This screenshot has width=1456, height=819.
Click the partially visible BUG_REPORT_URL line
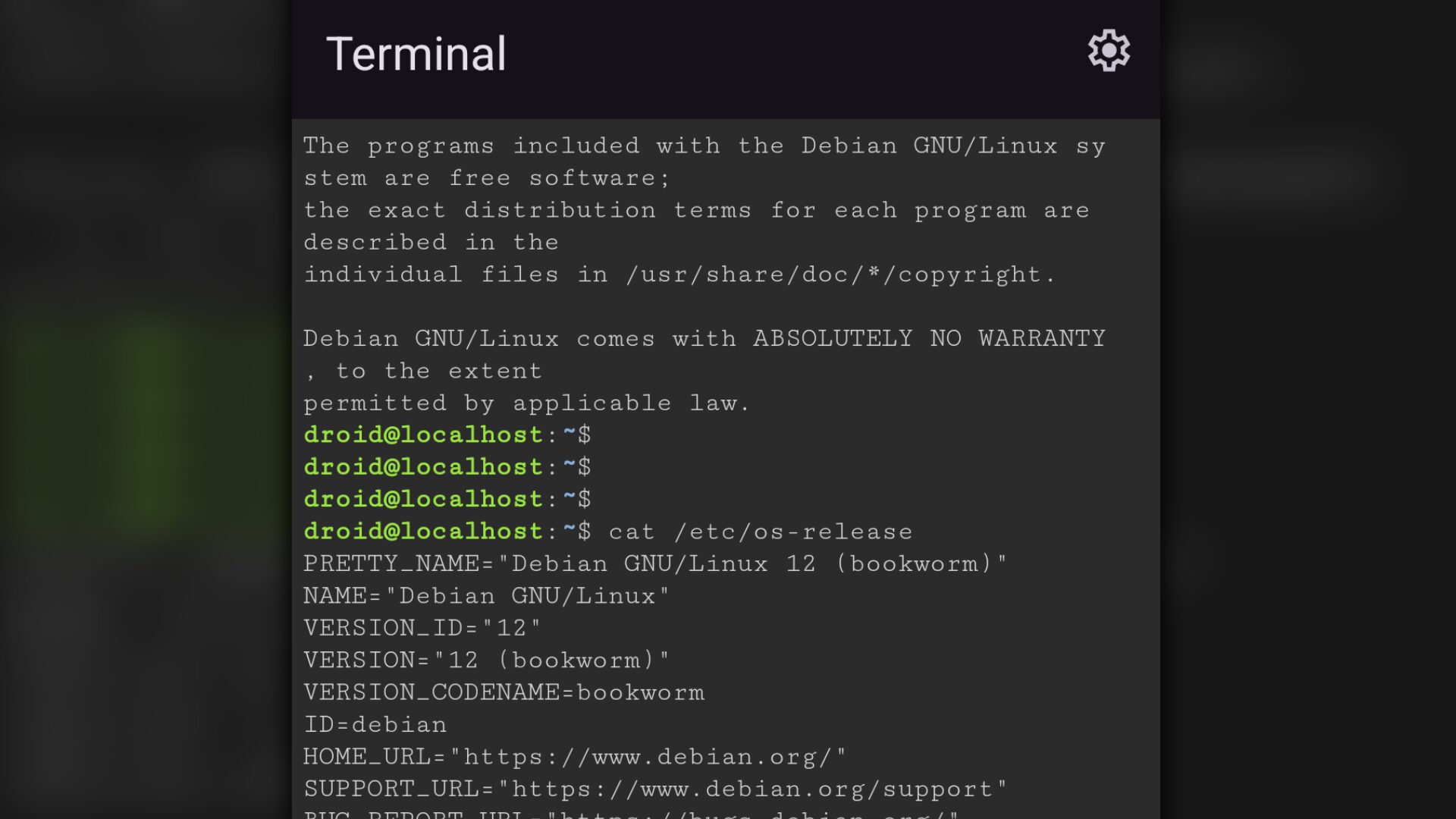[631, 814]
